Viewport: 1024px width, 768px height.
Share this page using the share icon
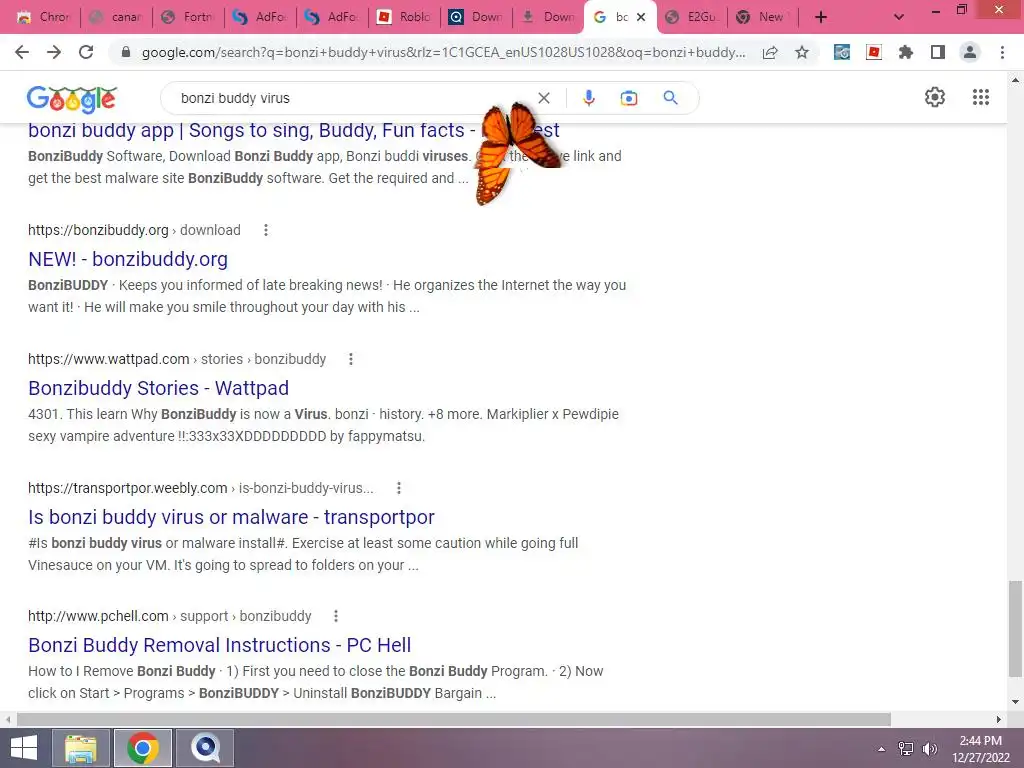point(770,52)
